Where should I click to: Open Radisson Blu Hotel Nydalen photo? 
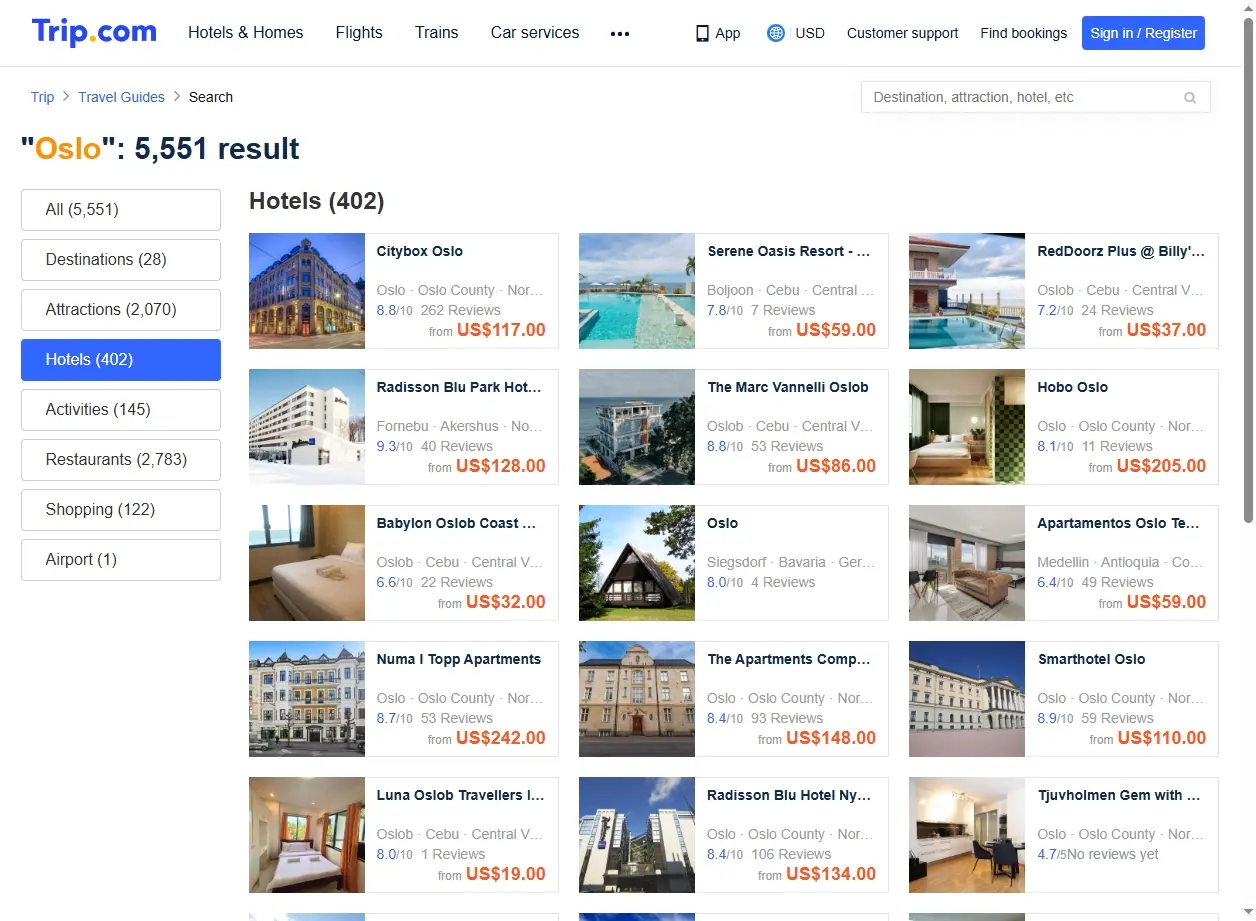[x=637, y=835]
